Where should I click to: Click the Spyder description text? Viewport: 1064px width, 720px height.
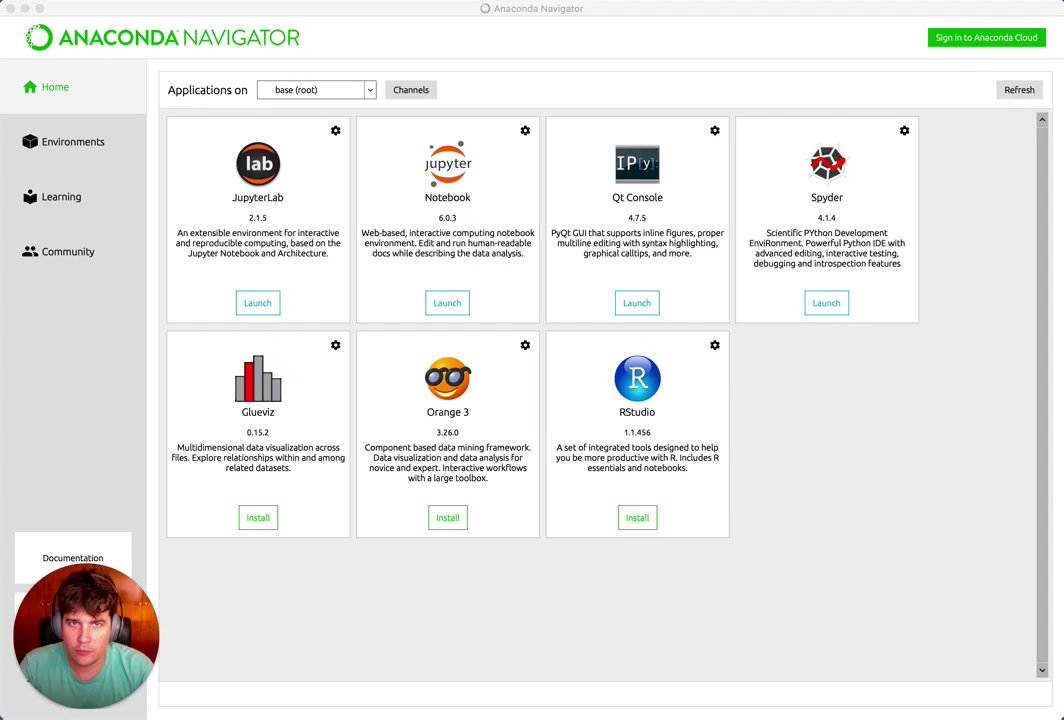click(x=826, y=248)
